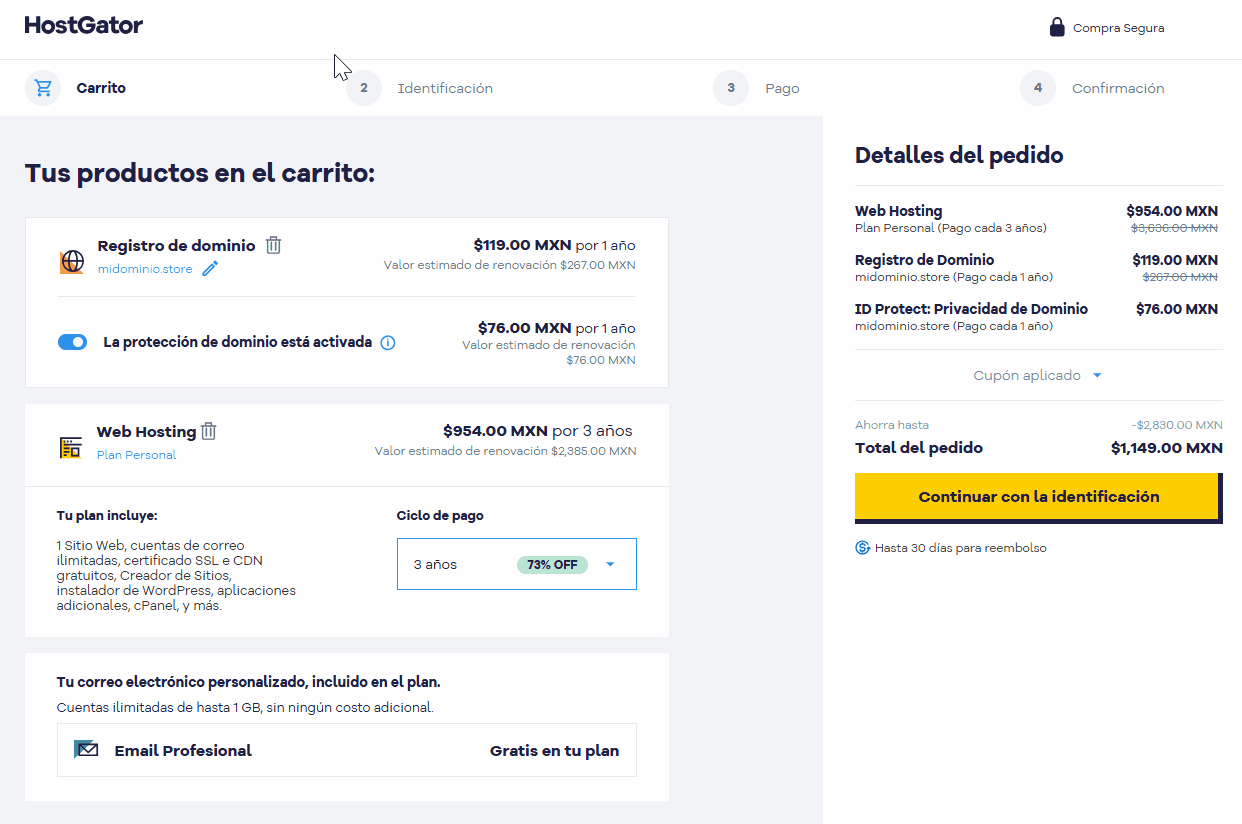Click the Total del pedido amount $1,149.00 MXN

pos(1166,448)
